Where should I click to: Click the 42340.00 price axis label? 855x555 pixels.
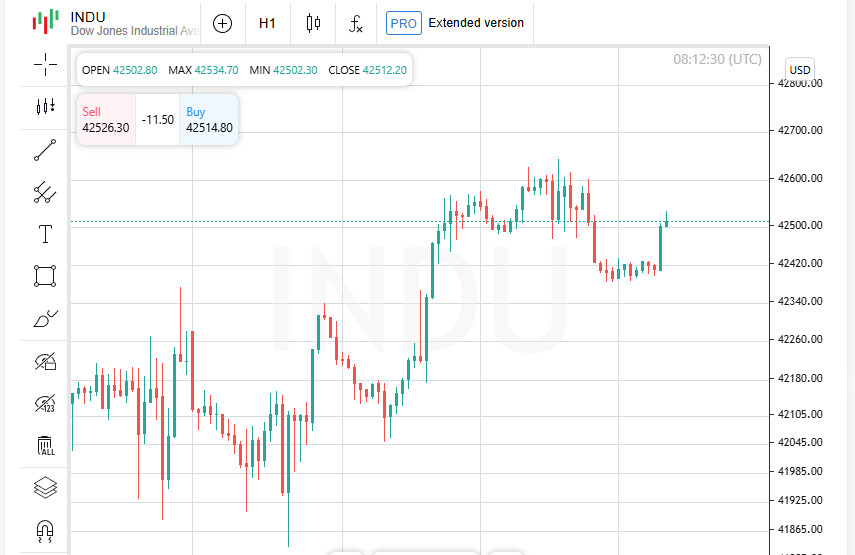point(800,301)
